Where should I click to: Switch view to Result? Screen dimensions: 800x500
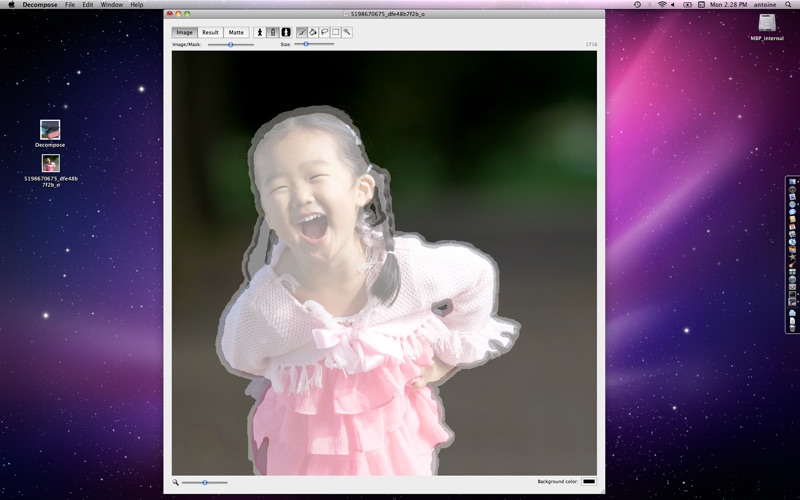(210, 32)
